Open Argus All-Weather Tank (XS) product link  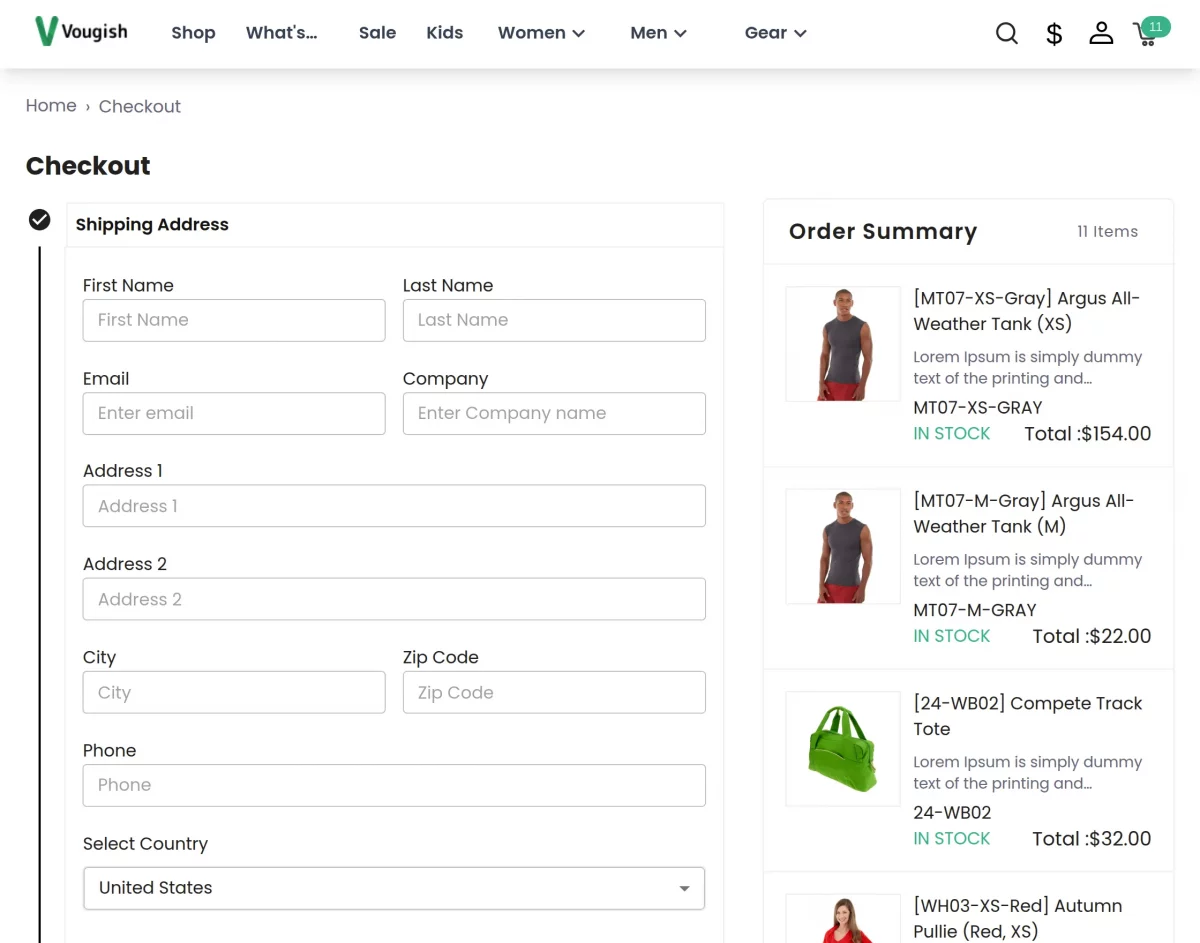coord(1026,311)
